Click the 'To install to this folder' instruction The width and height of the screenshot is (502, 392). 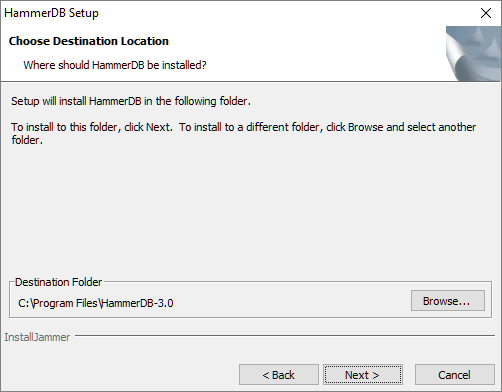(x=243, y=133)
